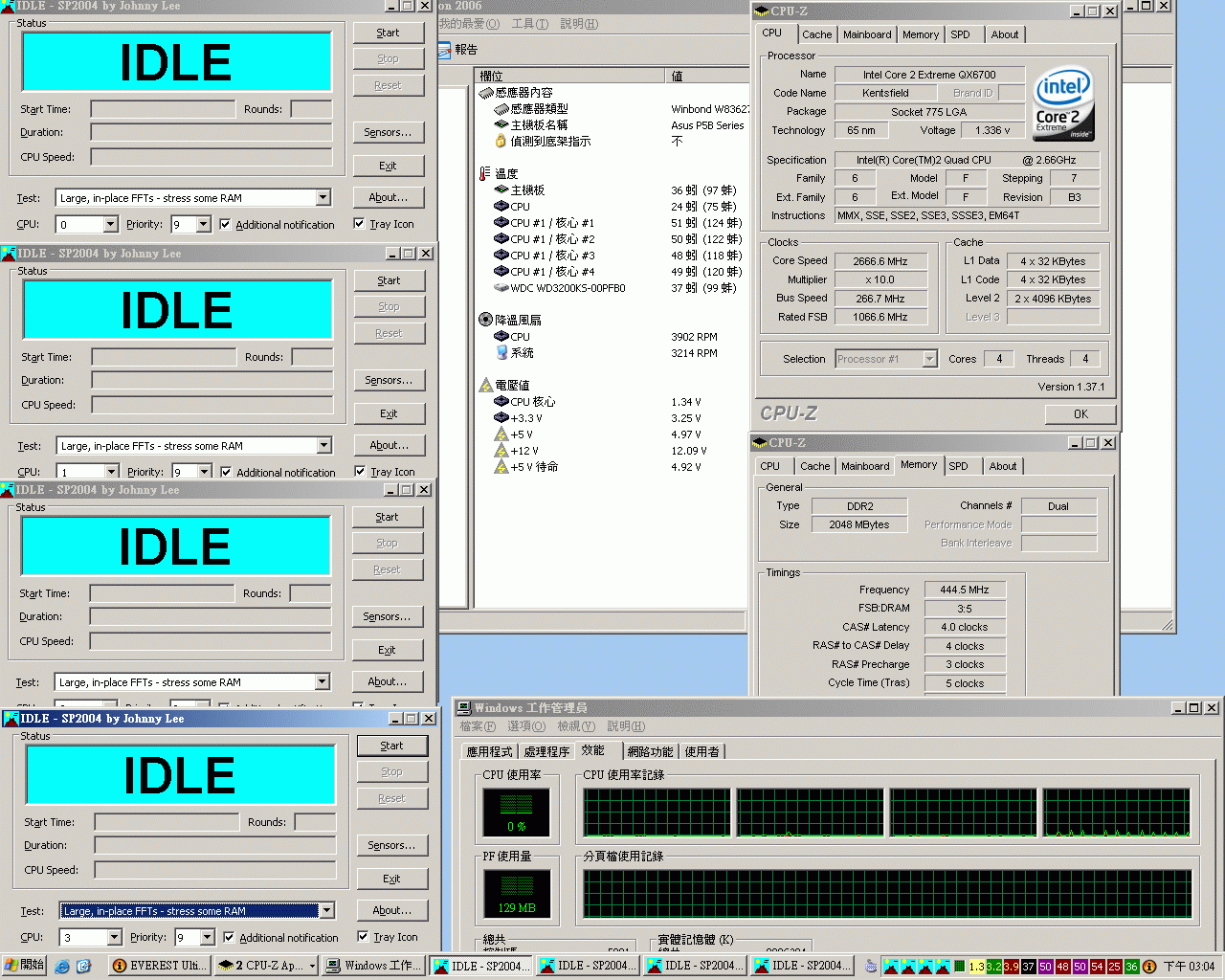Viewport: 1225px width, 980px height.
Task: Click the 2 CPU-Z grouped taskbar button
Action: coord(265,966)
